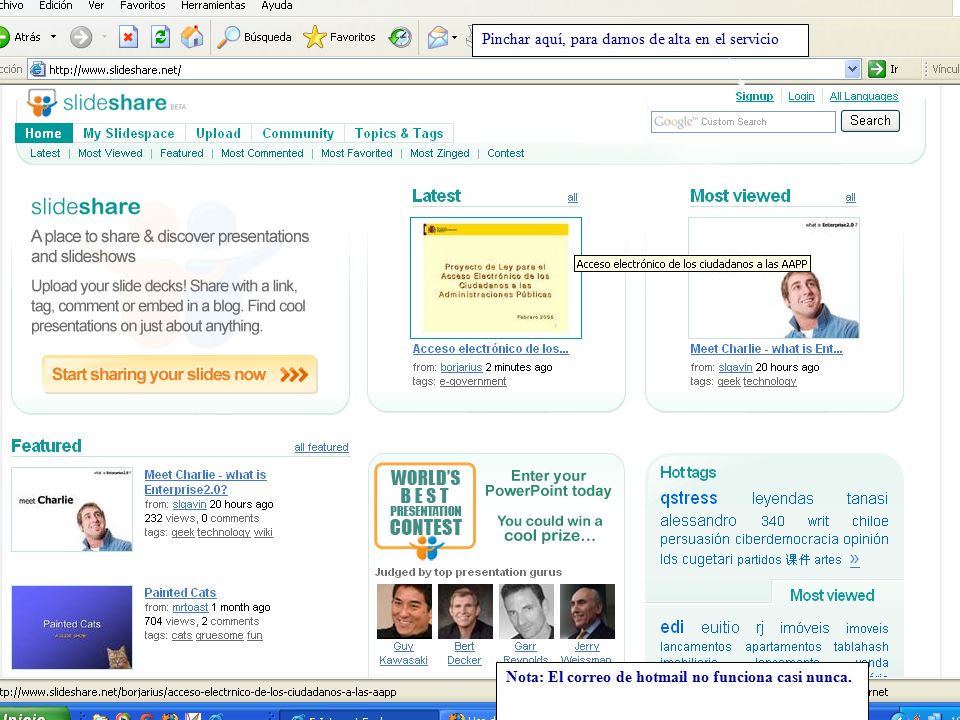Open the Herramientas menu
This screenshot has width=960, height=720.
213,6
